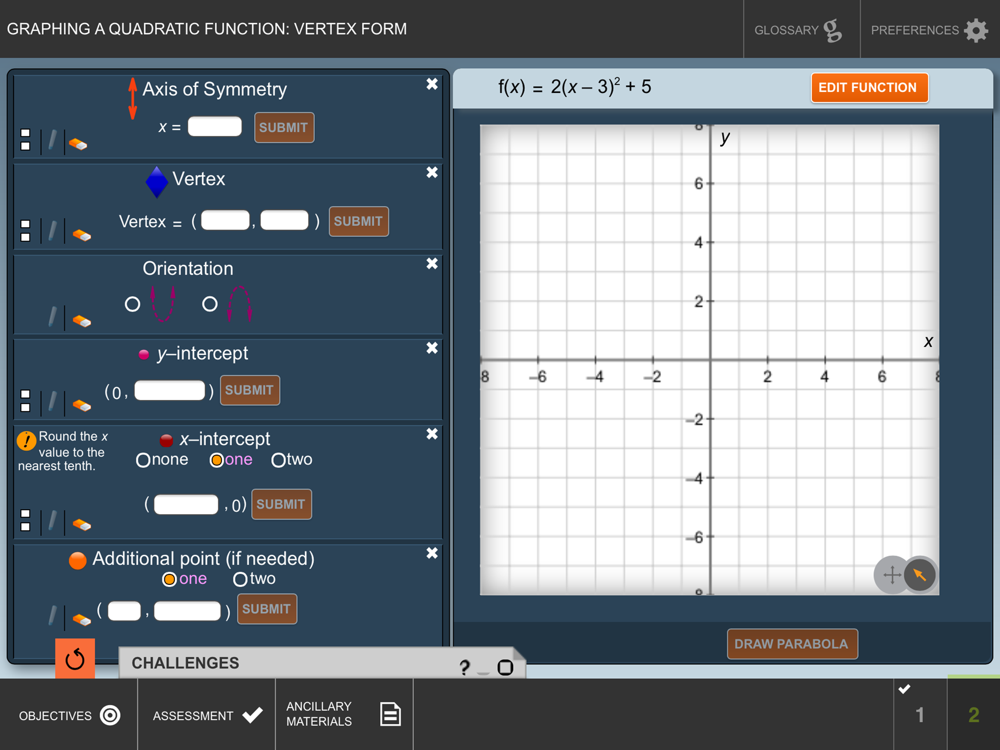Close the Orientation panel
Image resolution: width=1000 pixels, height=750 pixels.
pos(432,263)
